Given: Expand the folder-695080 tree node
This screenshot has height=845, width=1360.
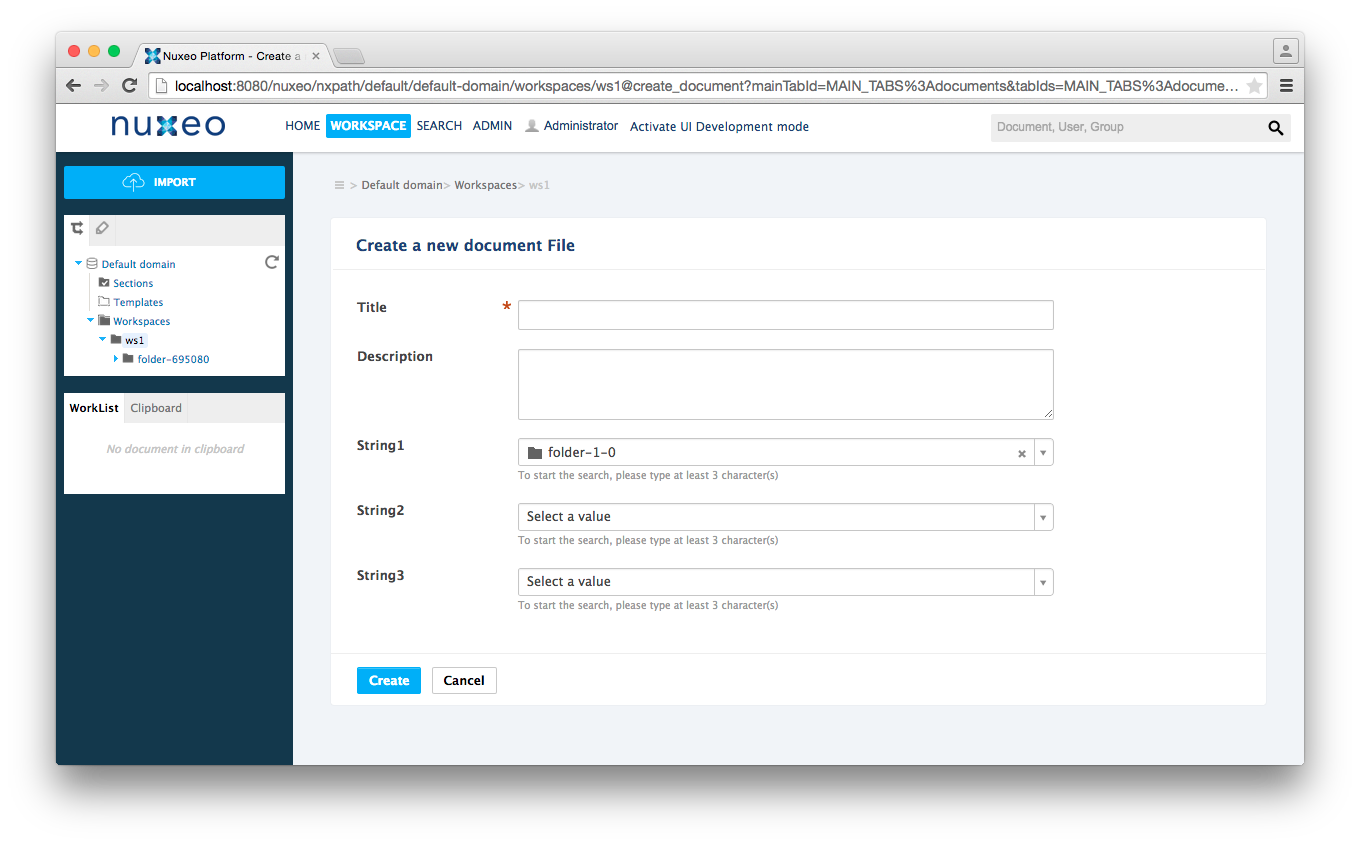Looking at the screenshot, I should pos(117,359).
